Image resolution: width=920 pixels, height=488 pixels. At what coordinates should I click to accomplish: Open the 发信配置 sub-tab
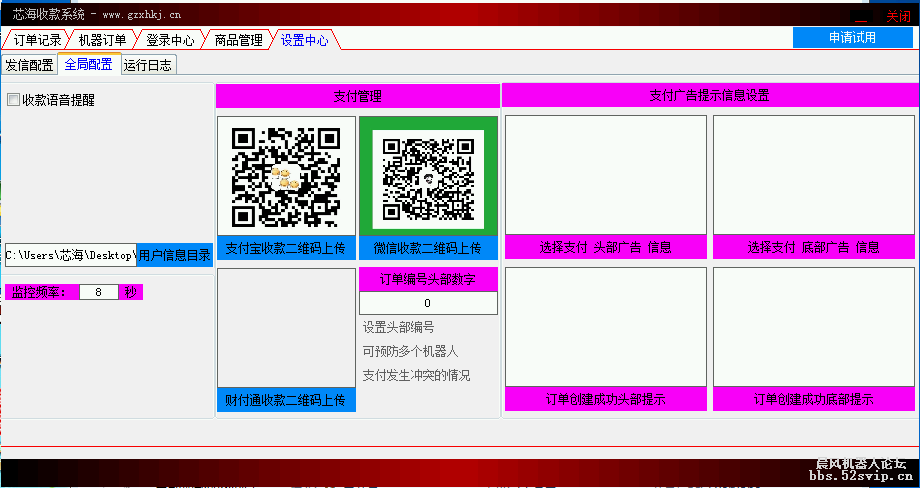(x=29, y=65)
